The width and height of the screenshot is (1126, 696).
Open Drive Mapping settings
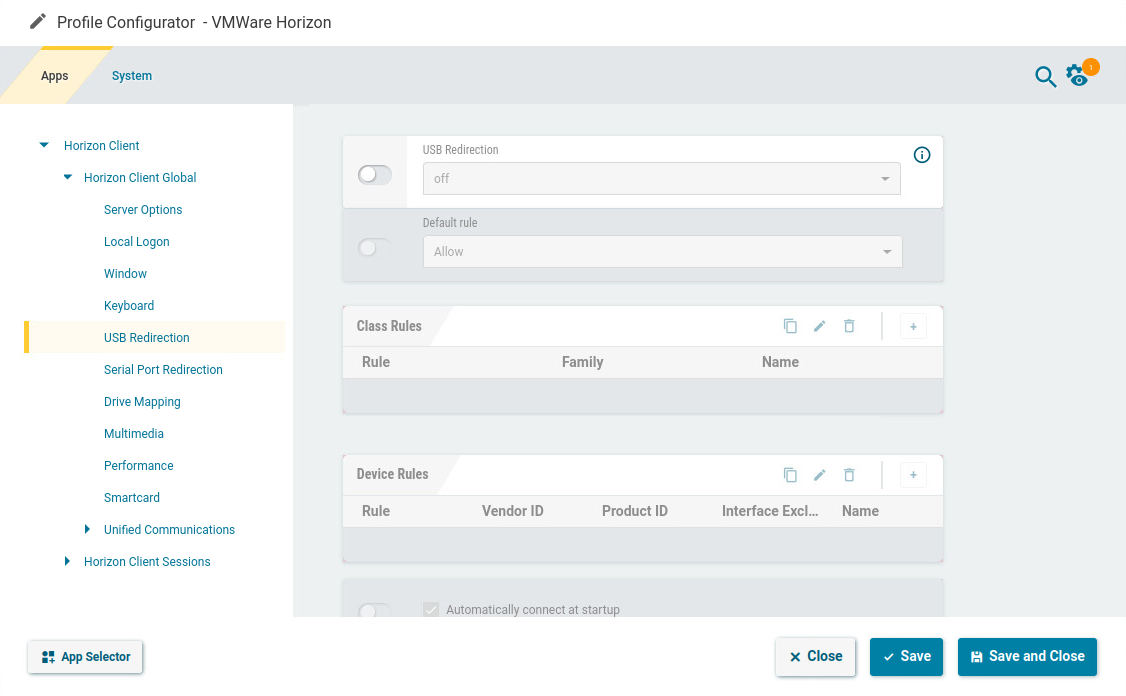tap(142, 402)
